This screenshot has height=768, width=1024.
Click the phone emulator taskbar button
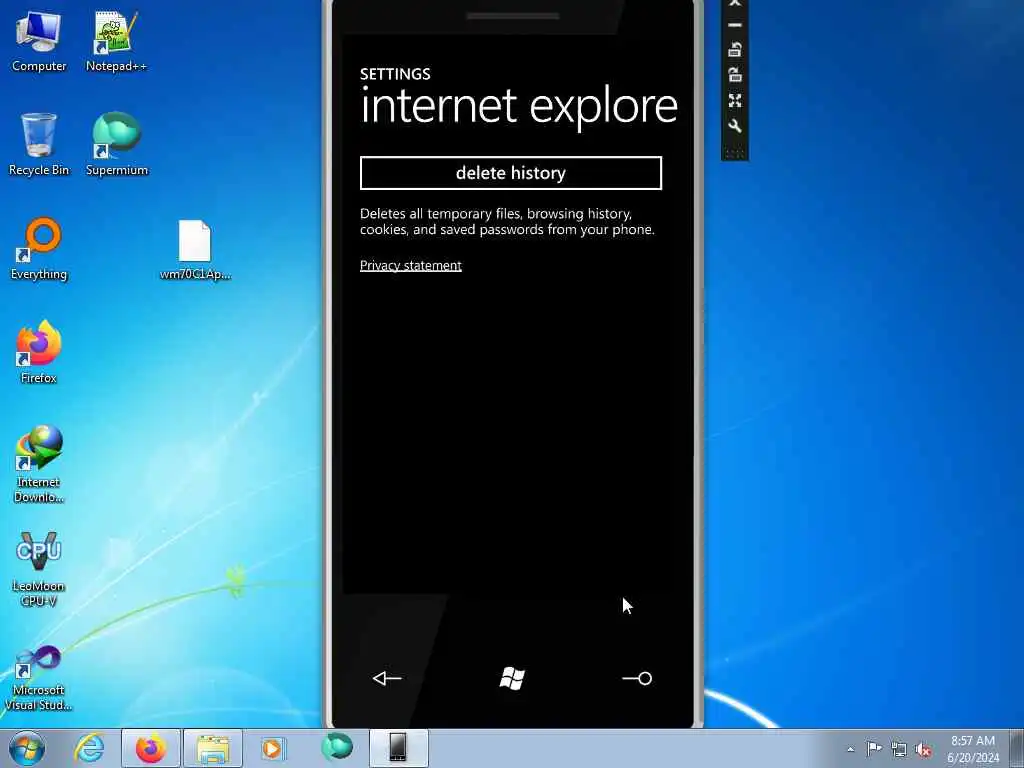[398, 748]
